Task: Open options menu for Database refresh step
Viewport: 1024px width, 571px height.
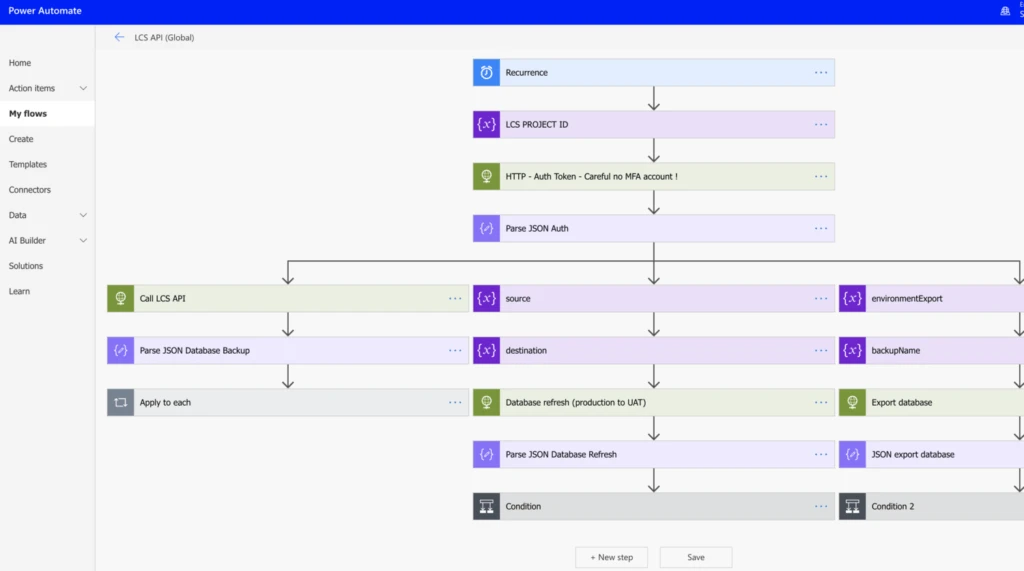Action: [x=821, y=403]
